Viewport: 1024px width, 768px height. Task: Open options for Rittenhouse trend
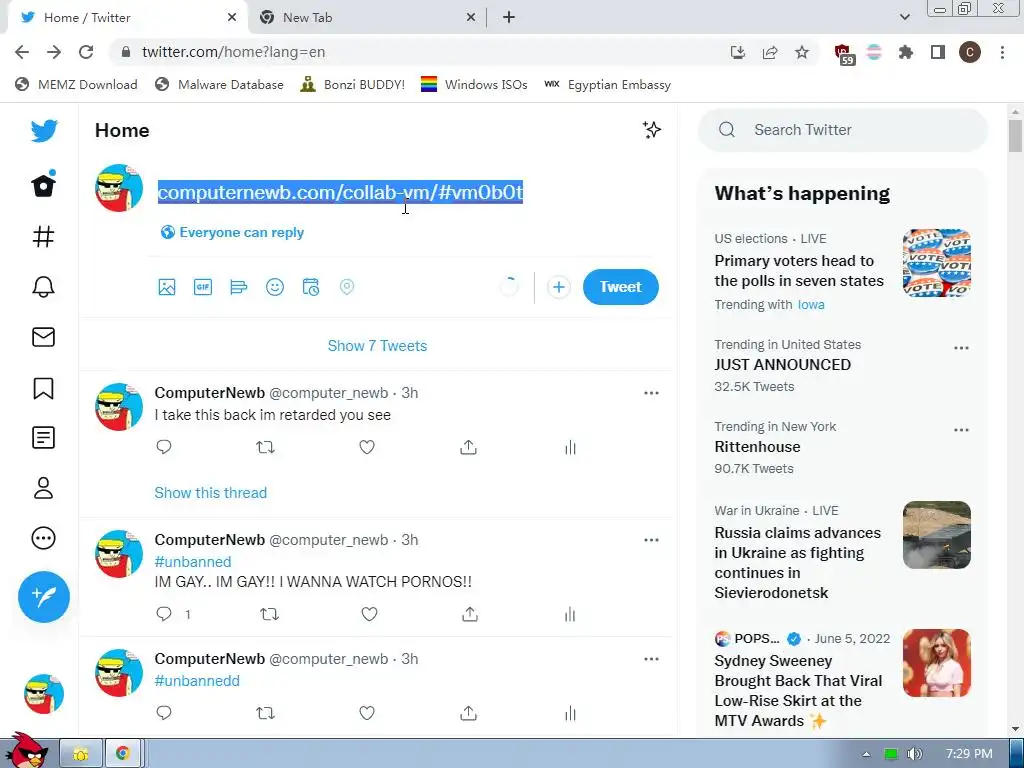pyautogui.click(x=961, y=430)
